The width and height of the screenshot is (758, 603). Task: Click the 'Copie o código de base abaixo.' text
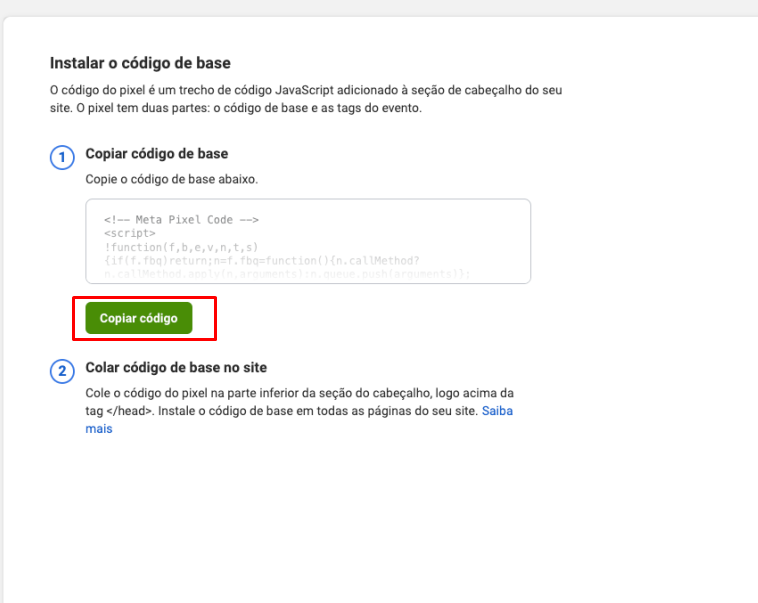(x=172, y=179)
